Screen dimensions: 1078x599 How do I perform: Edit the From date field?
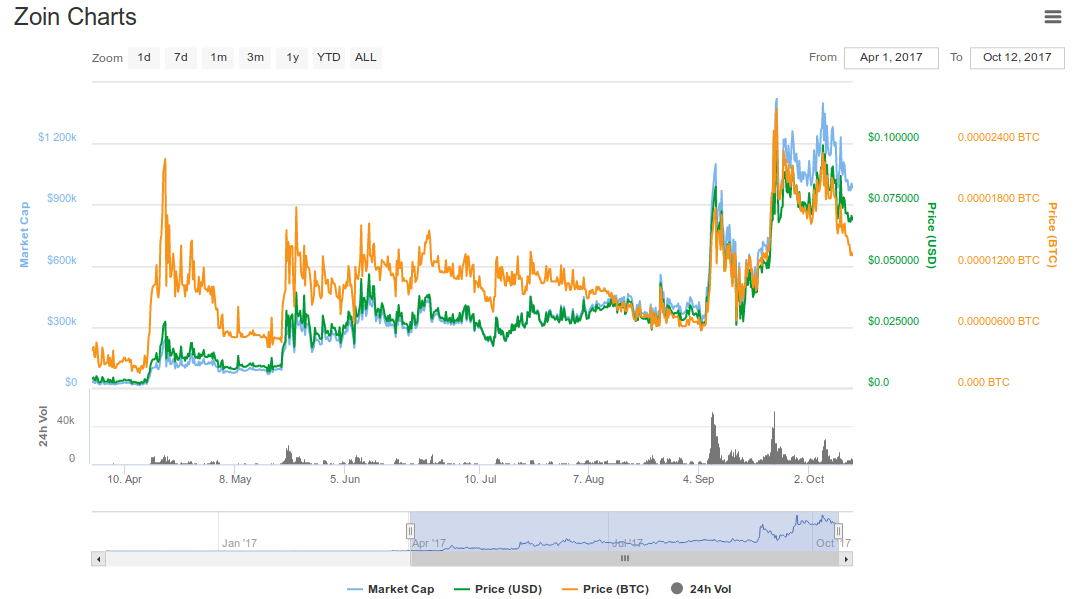891,58
